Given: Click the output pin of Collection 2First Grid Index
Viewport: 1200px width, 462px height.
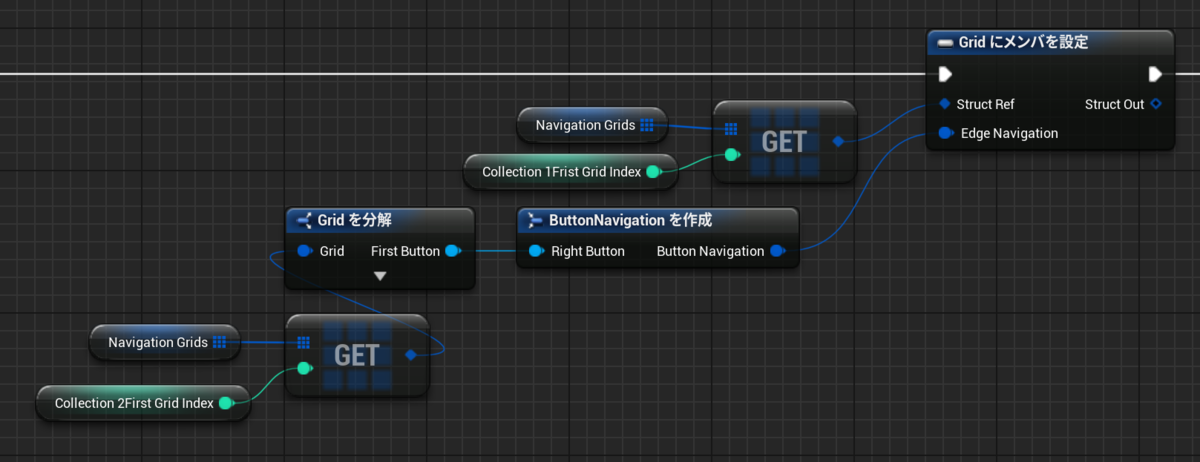Looking at the screenshot, I should [226, 403].
